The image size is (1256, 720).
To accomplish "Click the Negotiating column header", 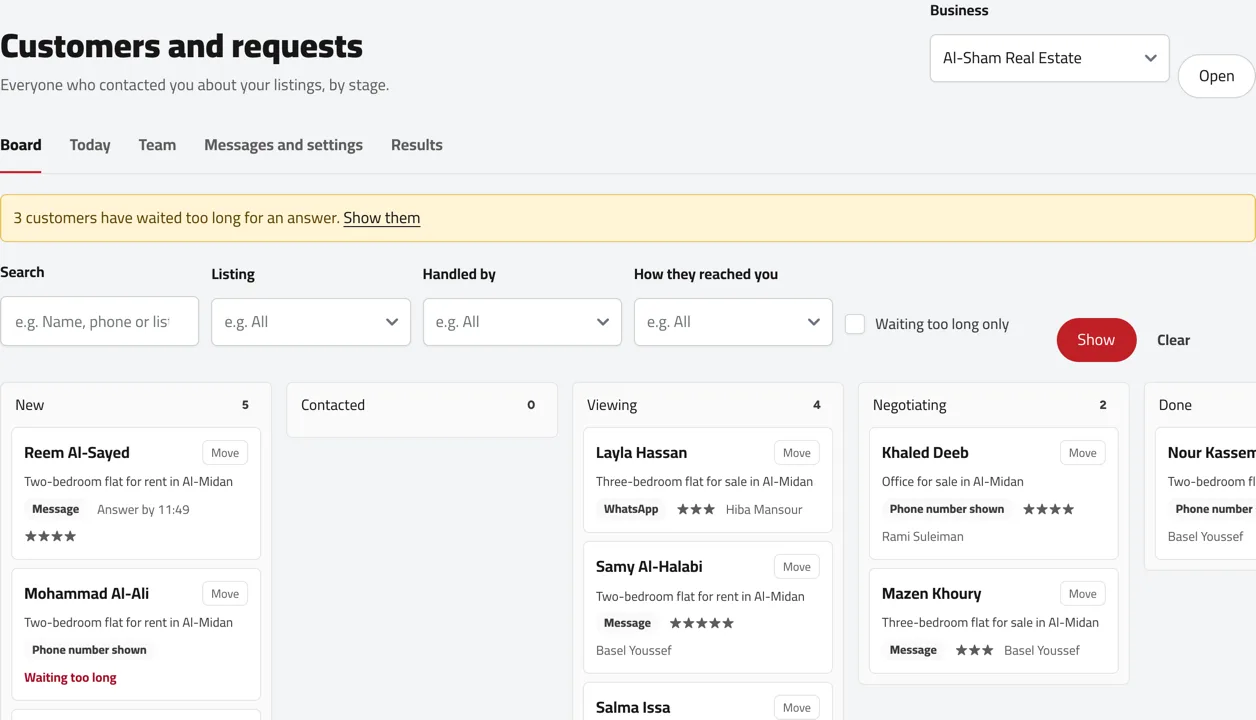I will coord(909,405).
